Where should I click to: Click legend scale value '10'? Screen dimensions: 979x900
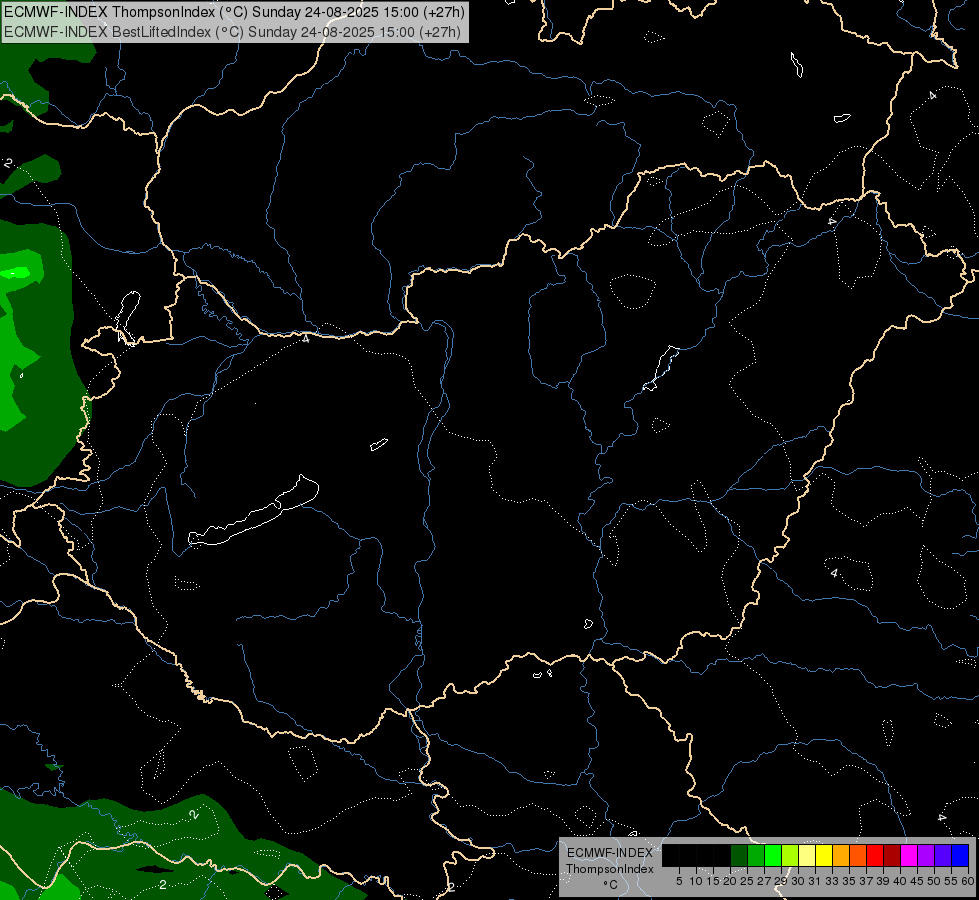coord(696,881)
